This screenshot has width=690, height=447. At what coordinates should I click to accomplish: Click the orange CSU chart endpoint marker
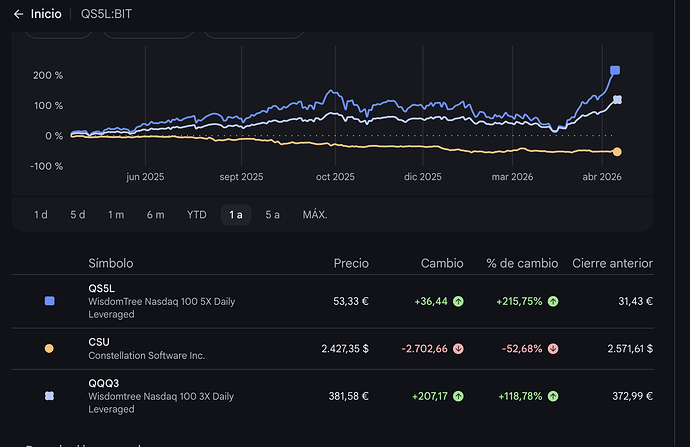[617, 152]
